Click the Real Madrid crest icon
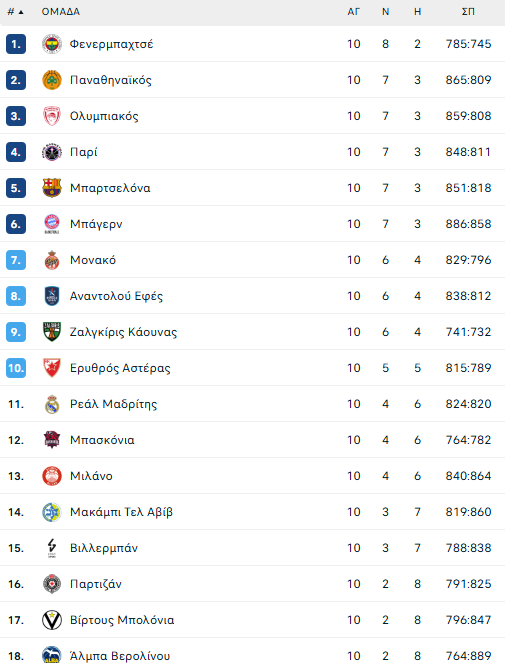 tap(52, 404)
